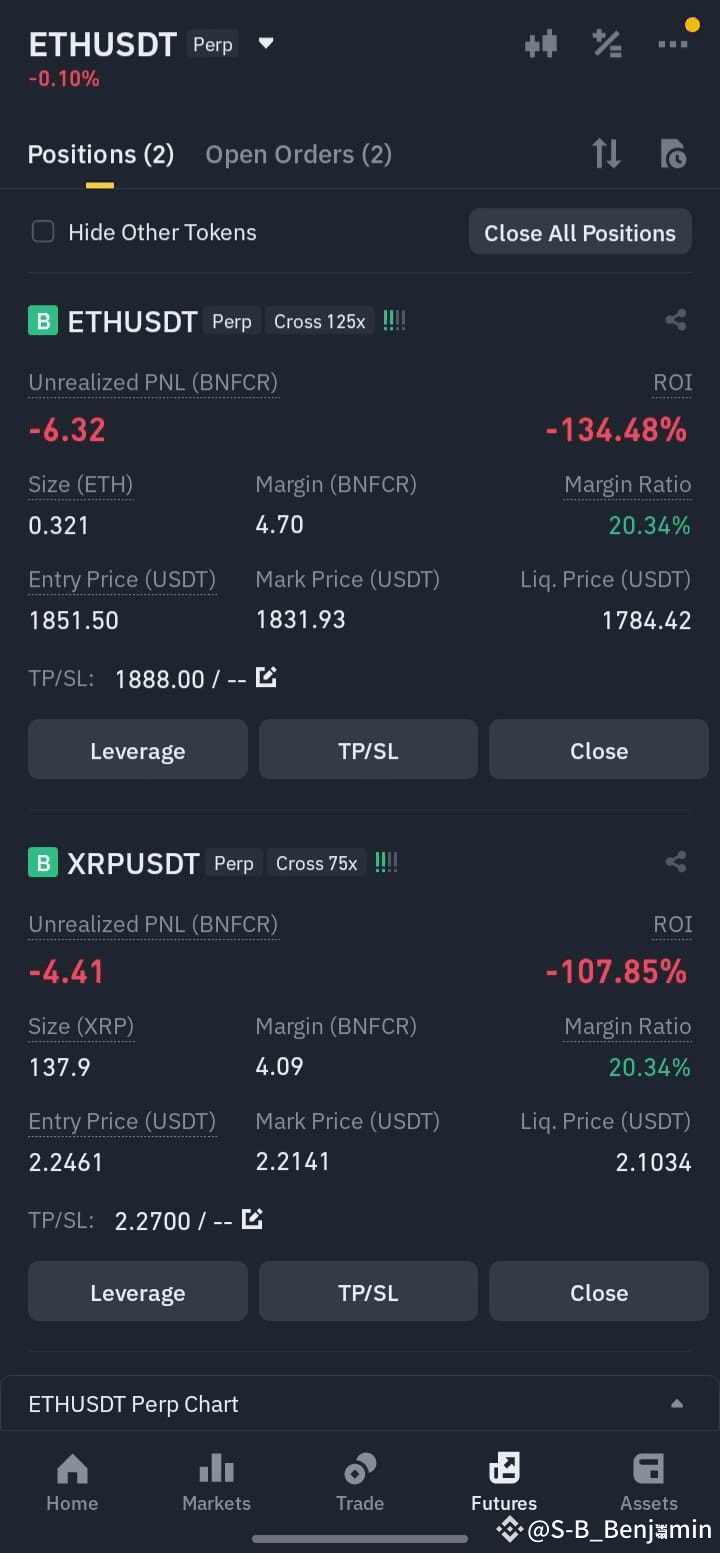Screen dimensions: 720x1553
Task: Close the ETHUSDT position
Action: [598, 749]
